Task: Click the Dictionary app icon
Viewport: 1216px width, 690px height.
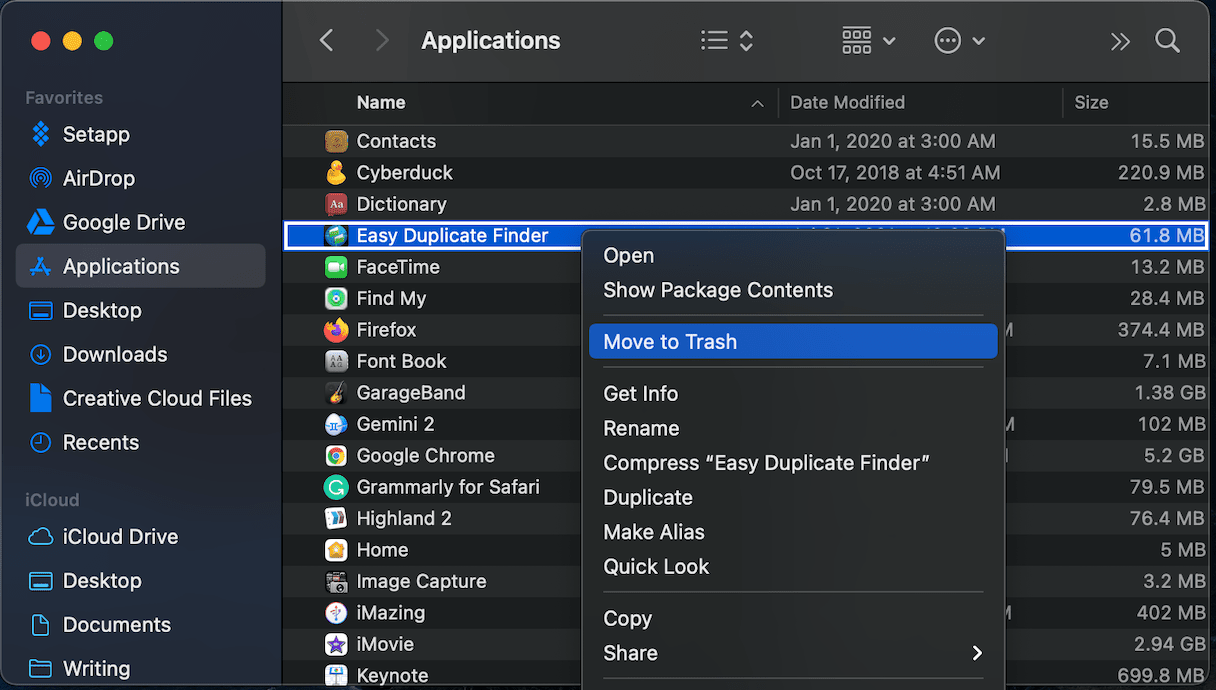Action: [x=336, y=204]
